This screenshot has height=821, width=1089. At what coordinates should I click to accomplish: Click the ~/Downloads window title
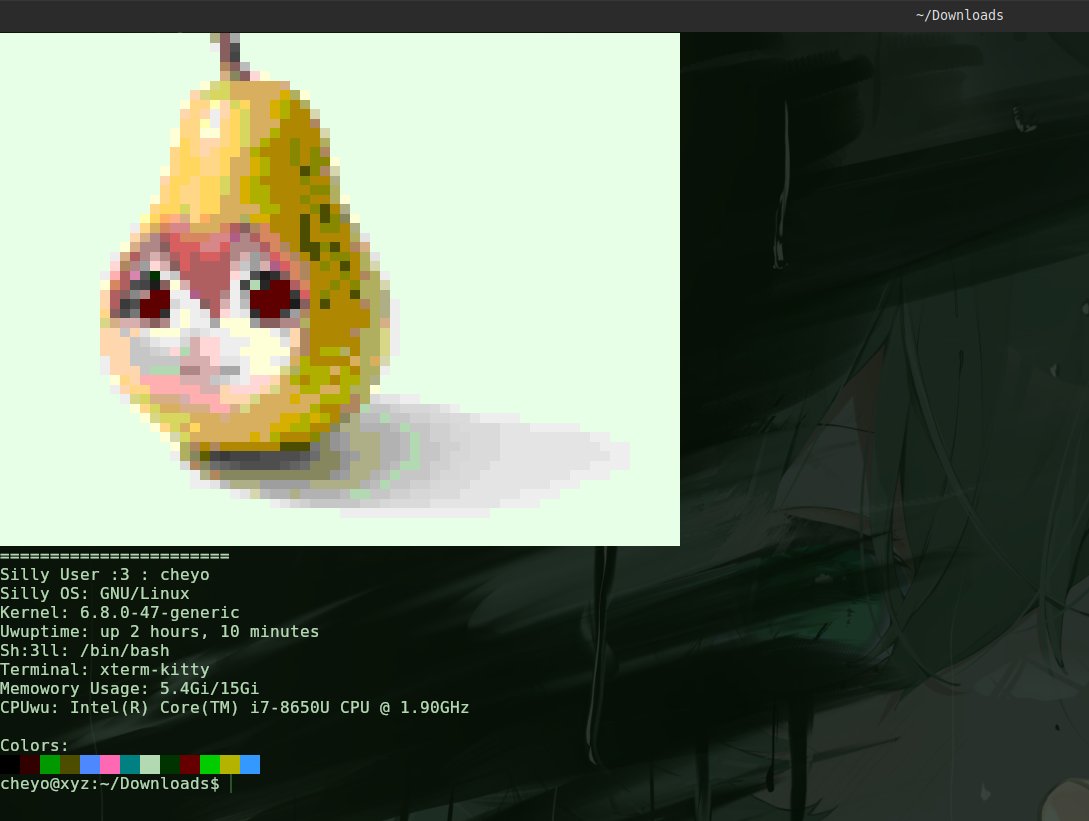pyautogui.click(x=959, y=15)
